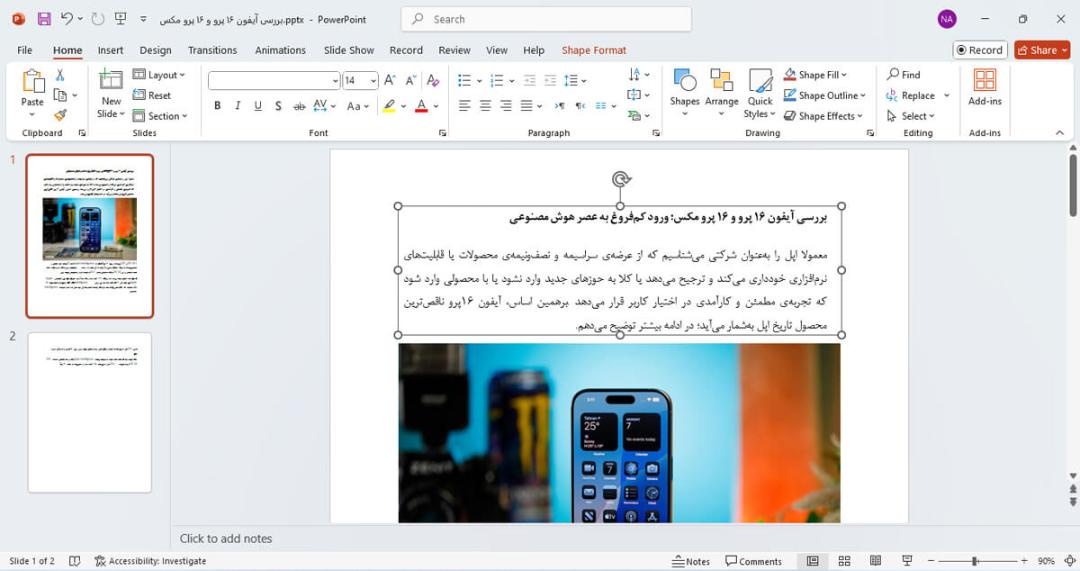Undo the last action
This screenshot has height=571, width=1080.
tap(67, 19)
